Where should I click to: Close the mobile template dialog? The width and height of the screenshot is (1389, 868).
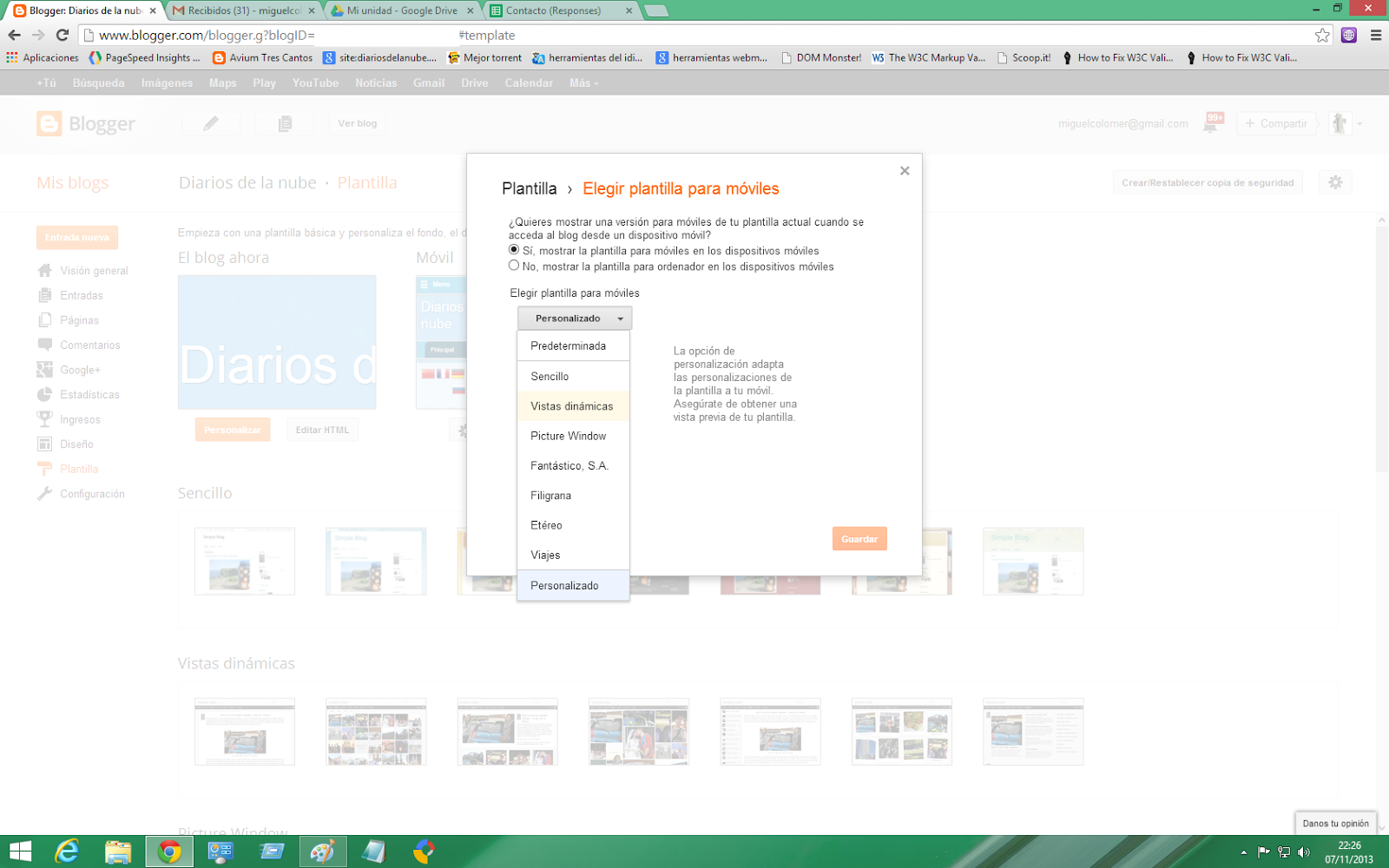pyautogui.click(x=905, y=171)
